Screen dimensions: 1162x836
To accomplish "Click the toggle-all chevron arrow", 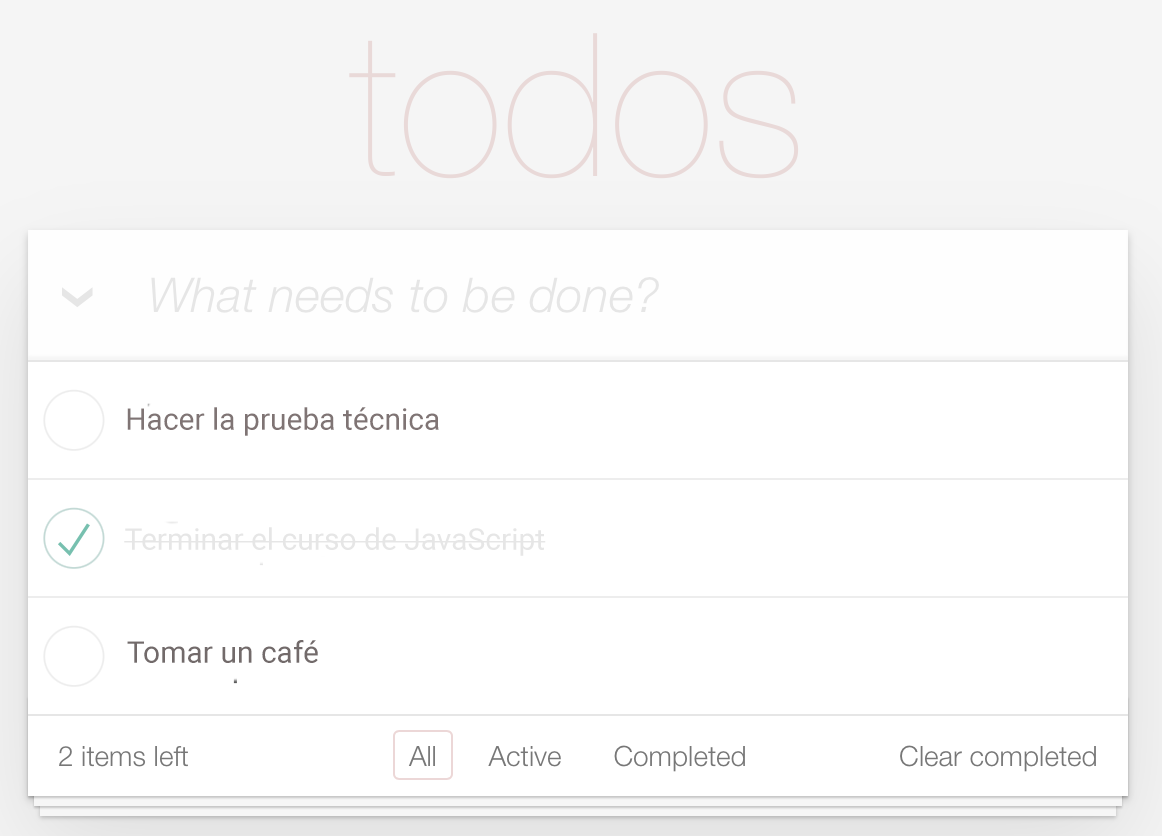I will tap(77, 296).
